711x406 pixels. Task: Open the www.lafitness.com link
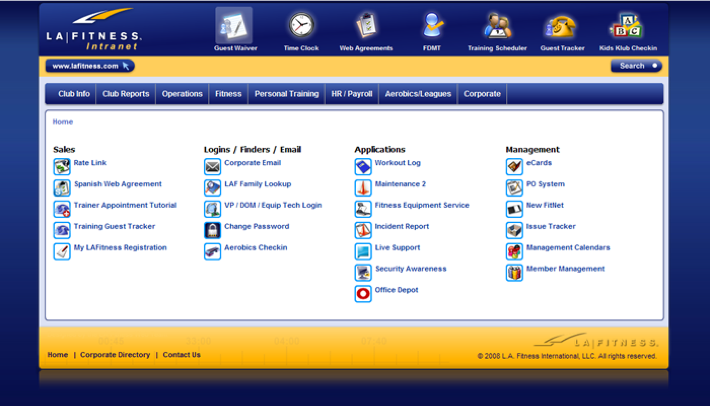click(88, 66)
